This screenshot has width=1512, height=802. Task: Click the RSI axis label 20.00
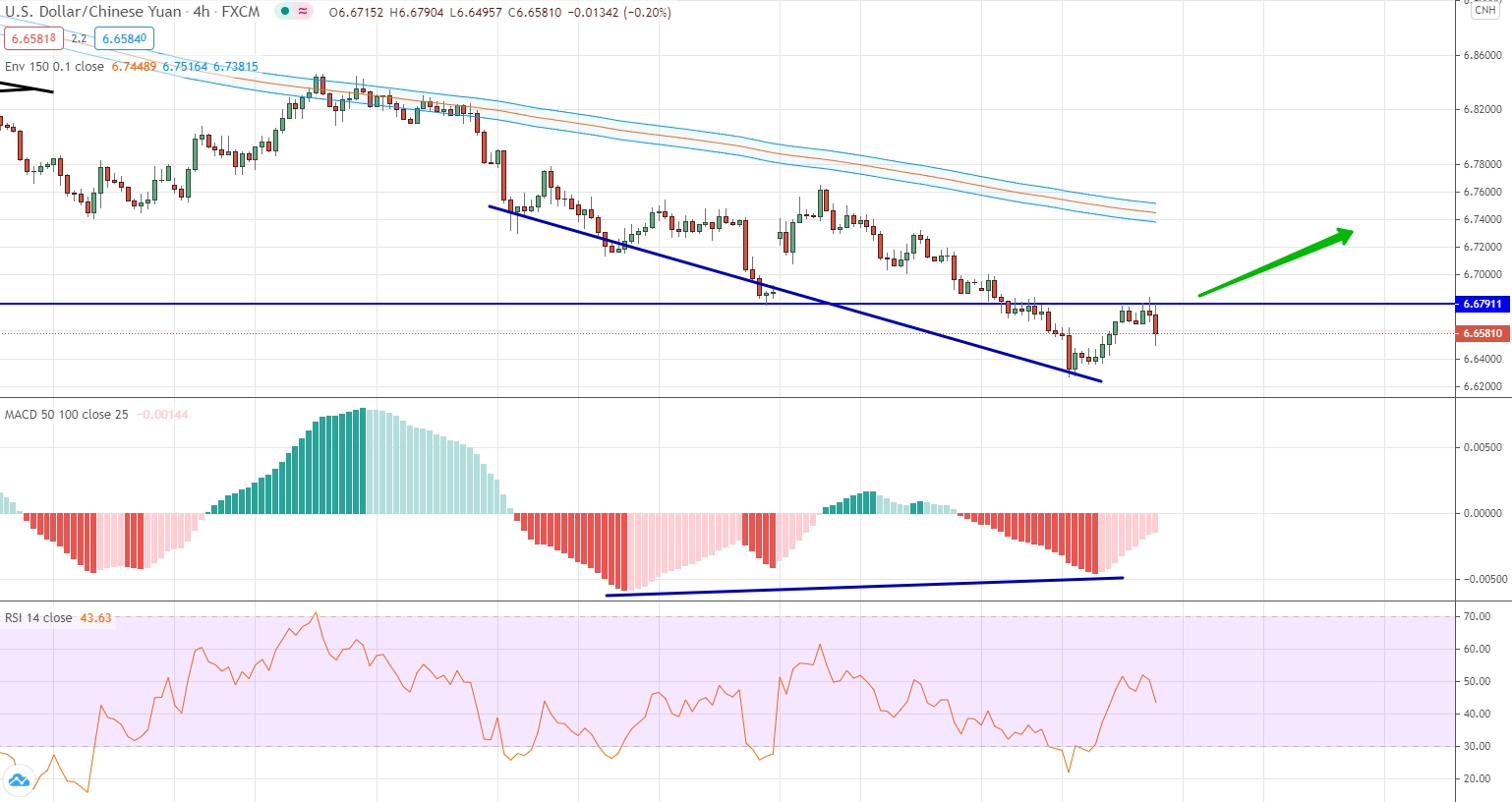coord(1478,778)
